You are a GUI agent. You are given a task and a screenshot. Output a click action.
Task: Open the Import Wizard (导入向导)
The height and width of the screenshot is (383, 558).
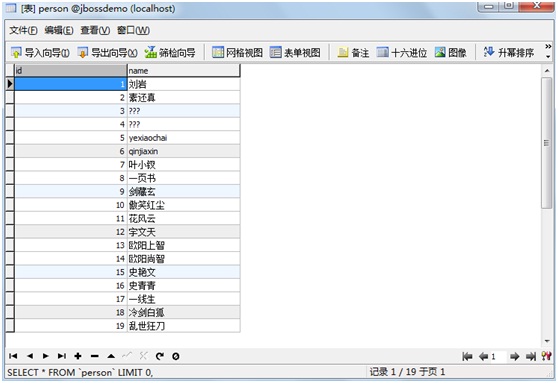click(40, 53)
